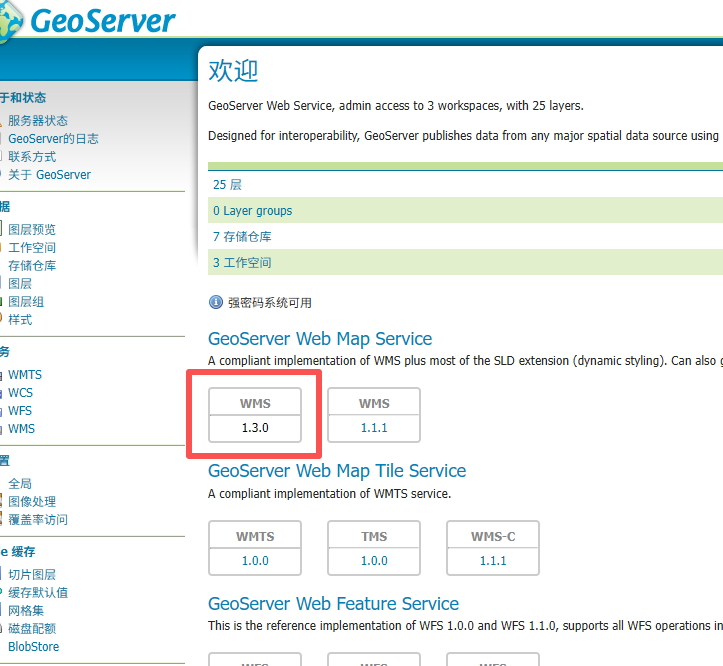Click the 7 存储仓库 summary row

click(465, 237)
